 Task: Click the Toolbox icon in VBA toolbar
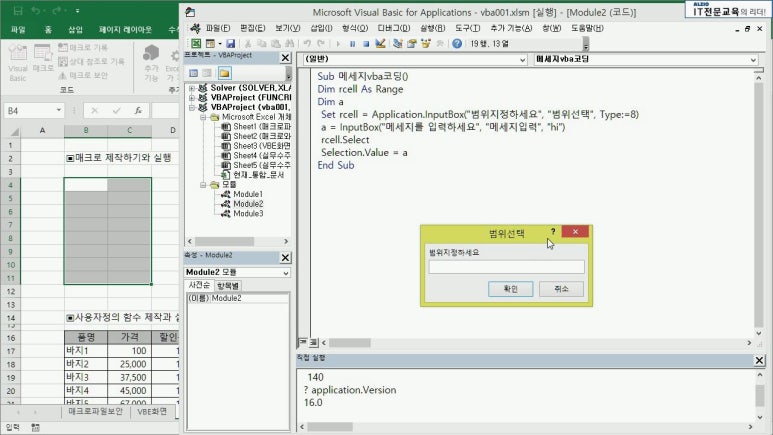coord(440,44)
